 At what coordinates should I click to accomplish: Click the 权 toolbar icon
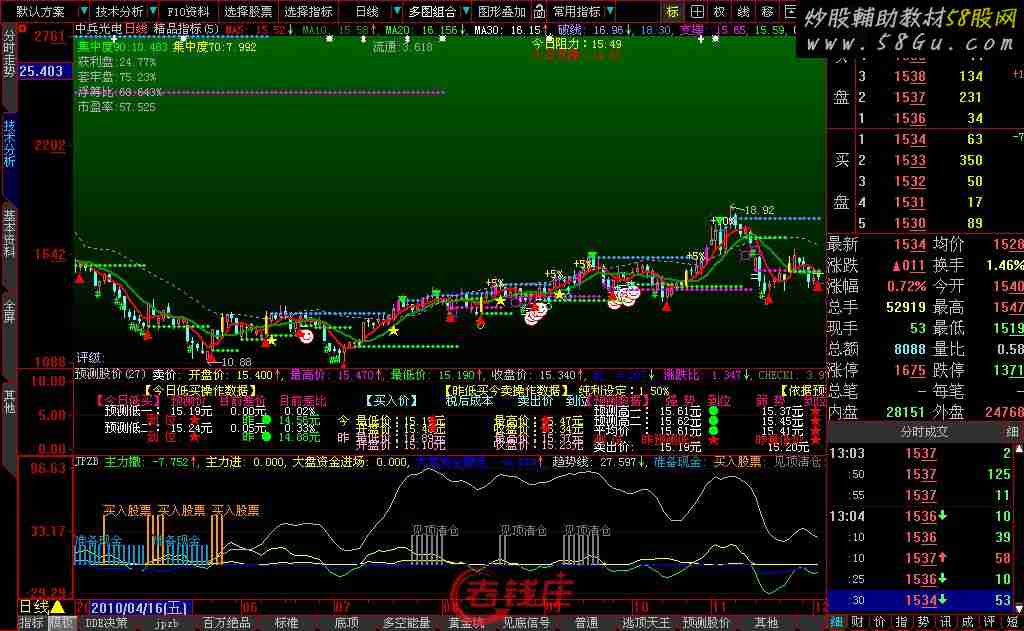(719, 11)
